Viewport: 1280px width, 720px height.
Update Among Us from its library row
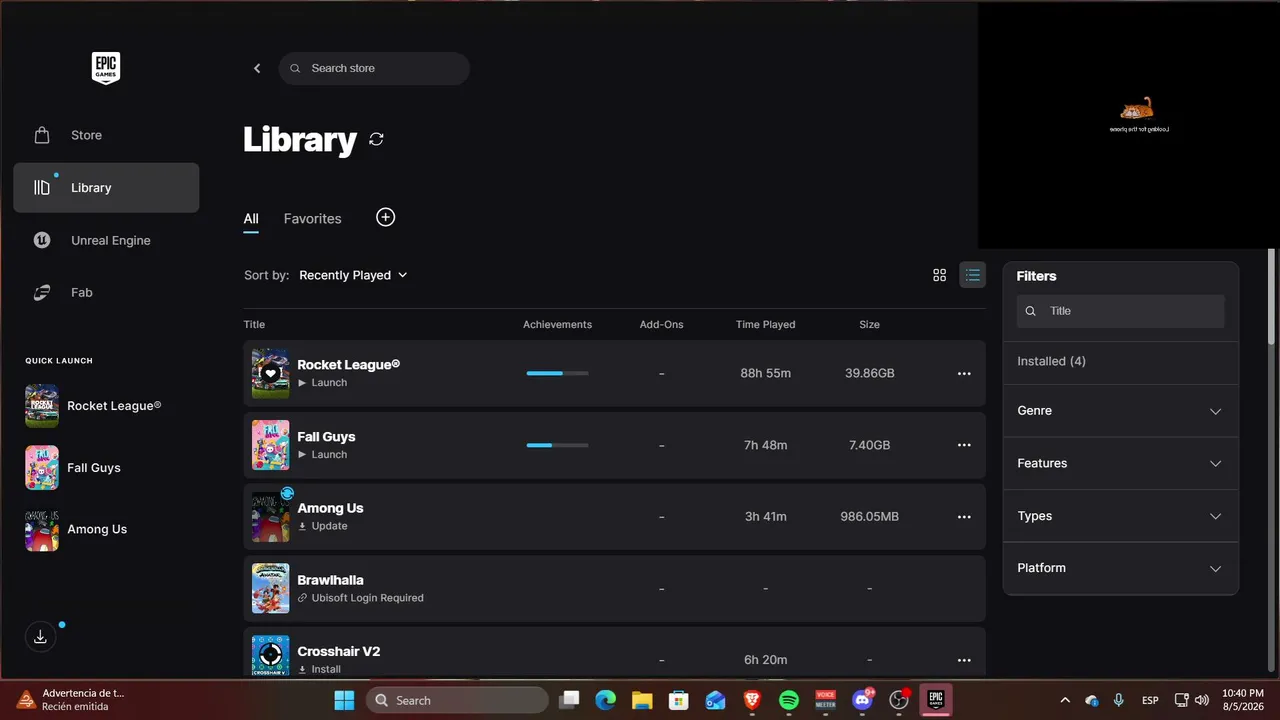pos(322,526)
